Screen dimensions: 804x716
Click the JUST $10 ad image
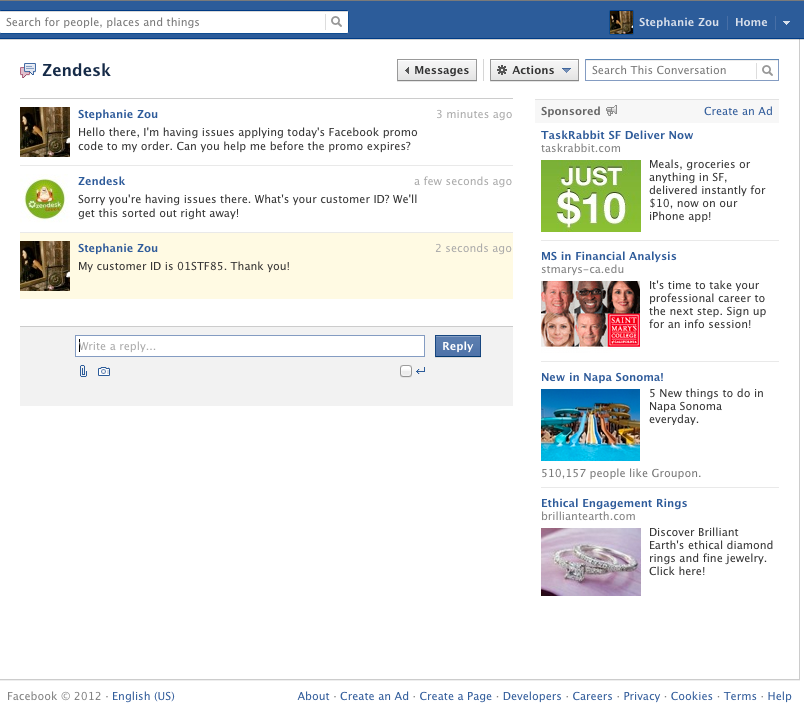(x=591, y=196)
